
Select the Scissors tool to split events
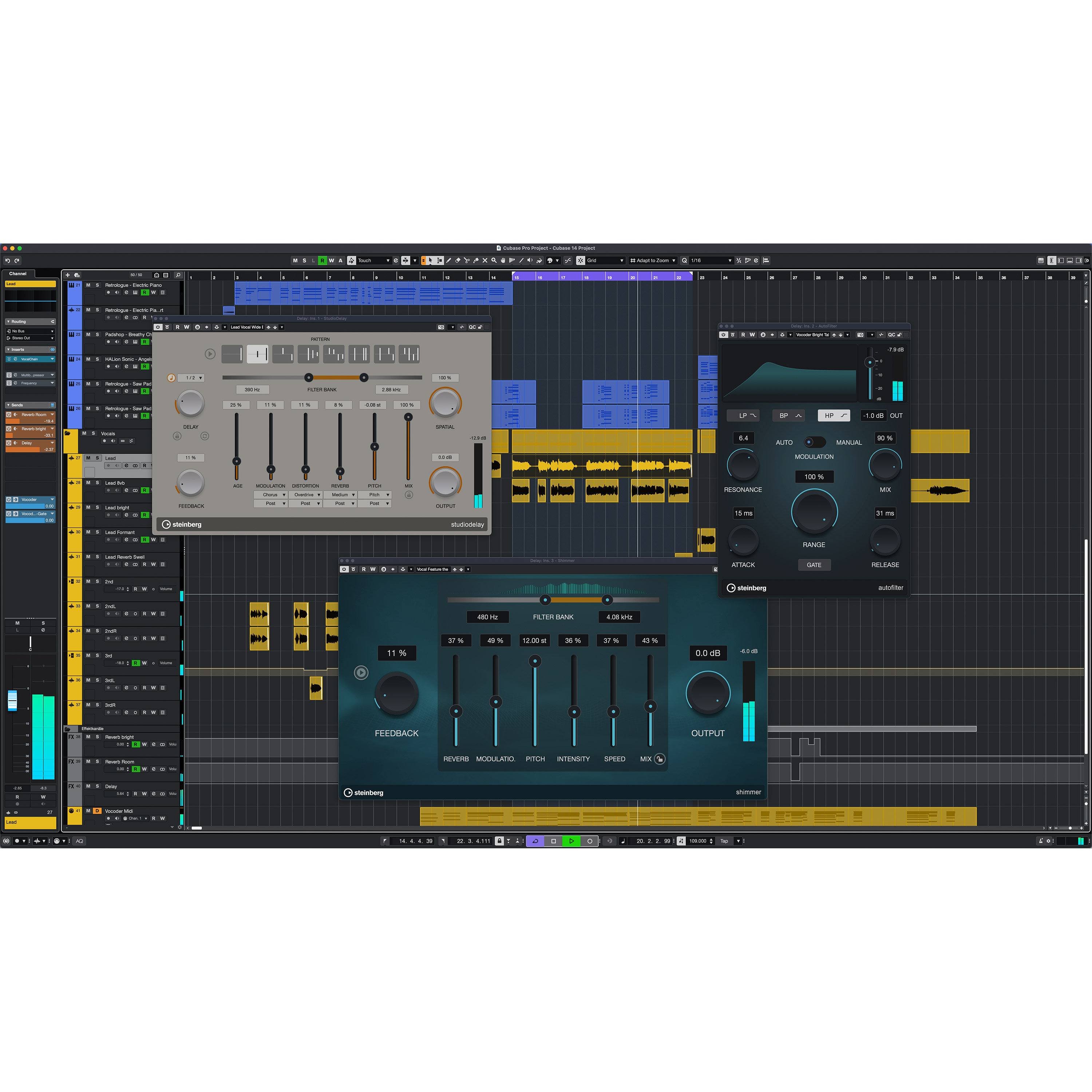467,261
